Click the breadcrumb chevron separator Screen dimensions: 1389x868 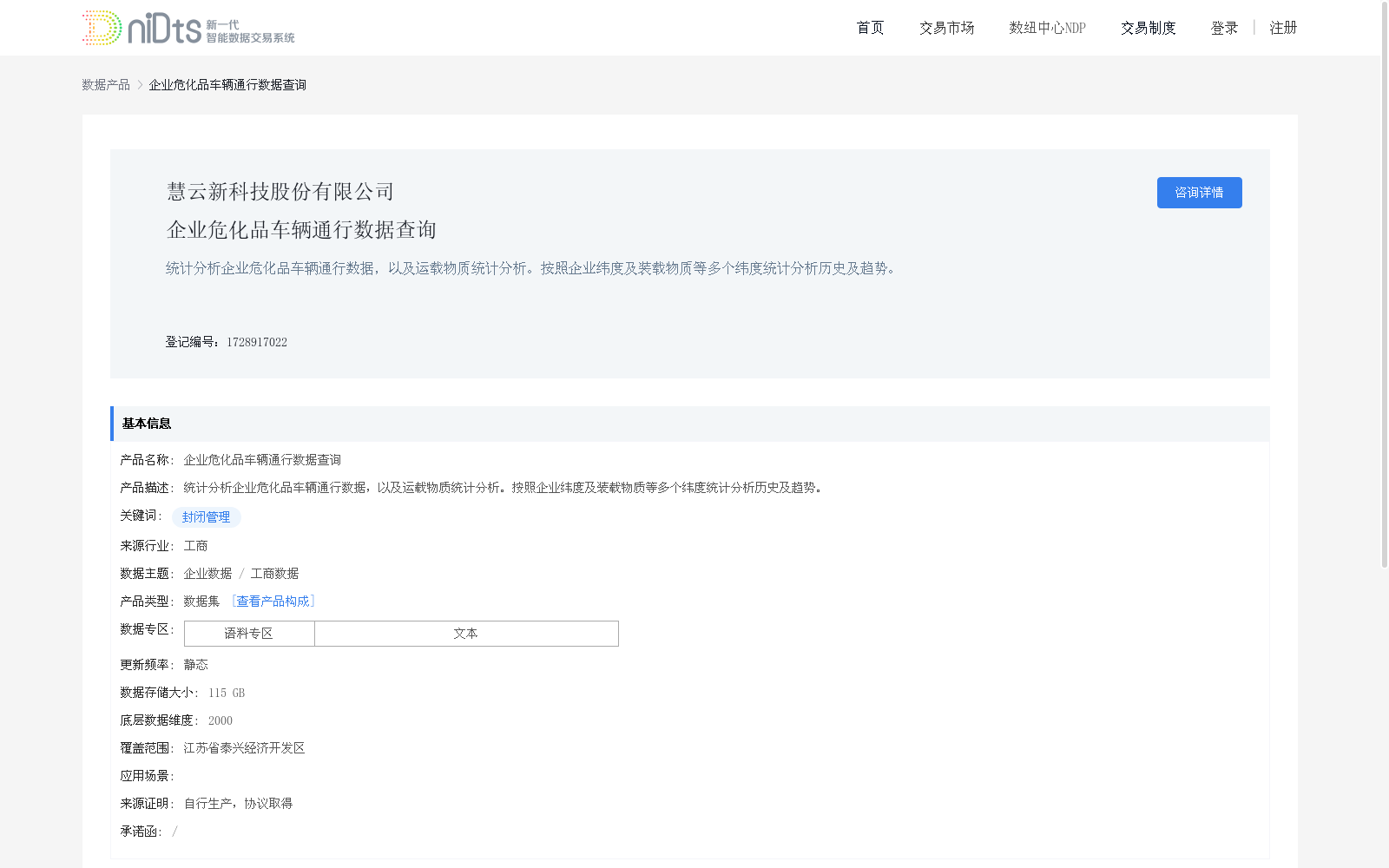pos(140,84)
